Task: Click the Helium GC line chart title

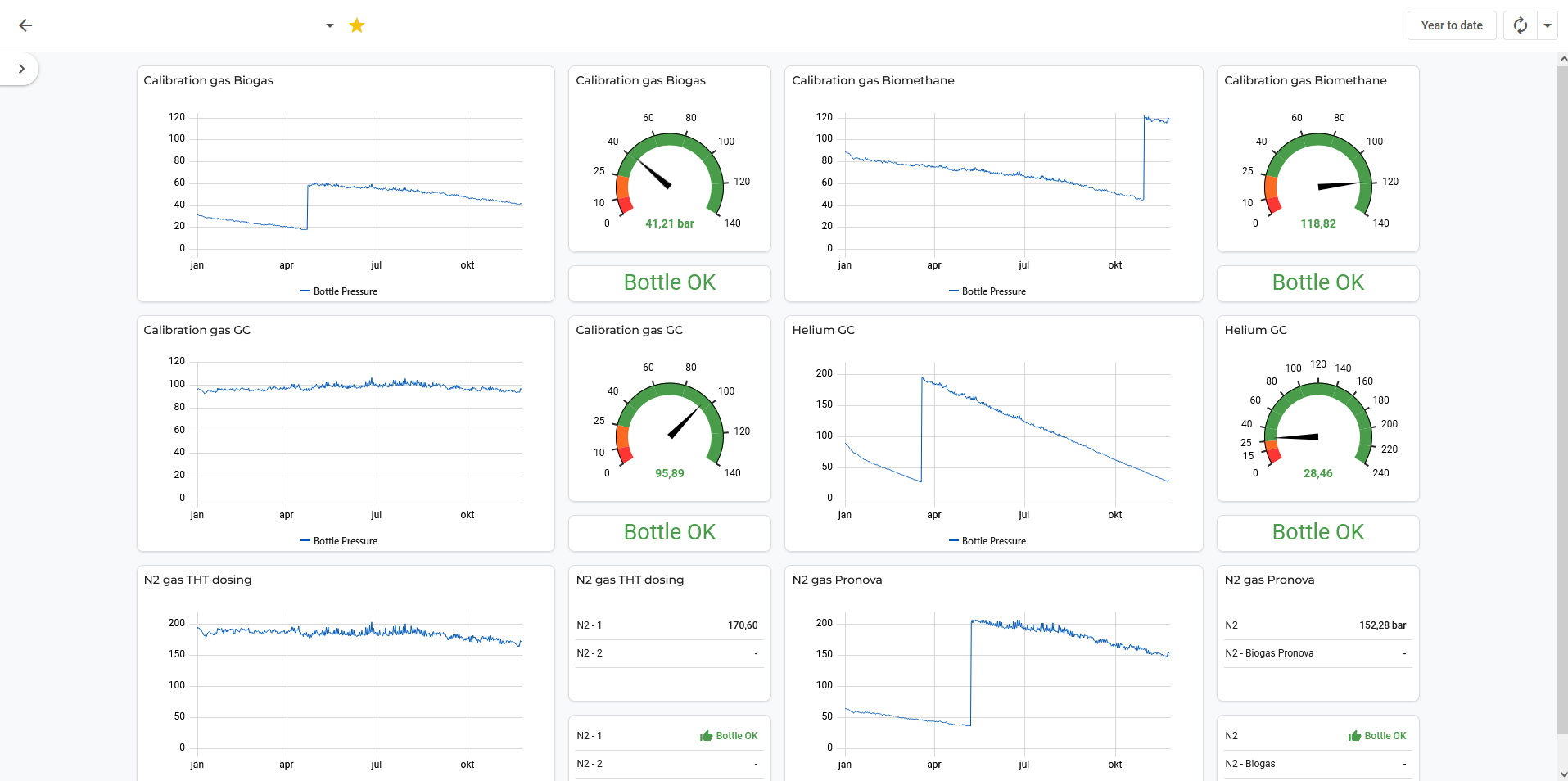Action: 823,330
